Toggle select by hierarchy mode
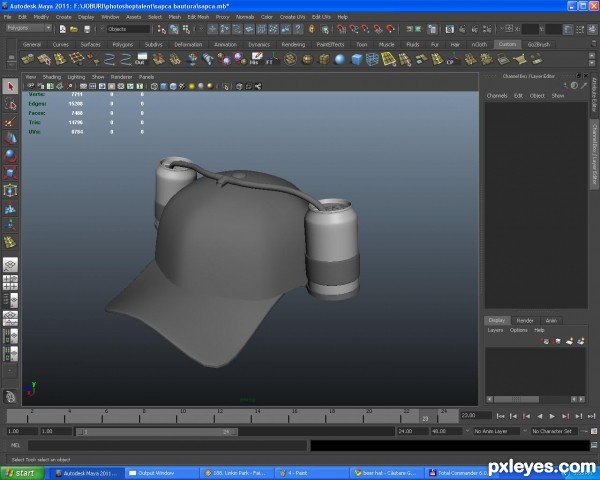600x480 pixels. point(161,29)
